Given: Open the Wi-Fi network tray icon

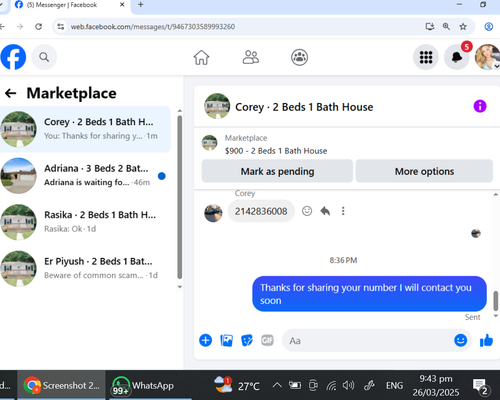Looking at the screenshot, I should tap(331, 386).
